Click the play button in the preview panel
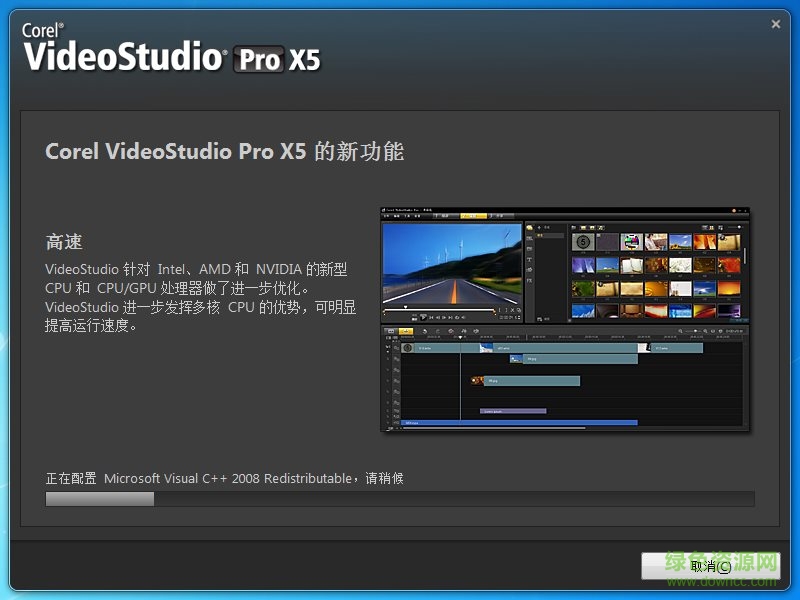This screenshot has width=800, height=600. 423,317
